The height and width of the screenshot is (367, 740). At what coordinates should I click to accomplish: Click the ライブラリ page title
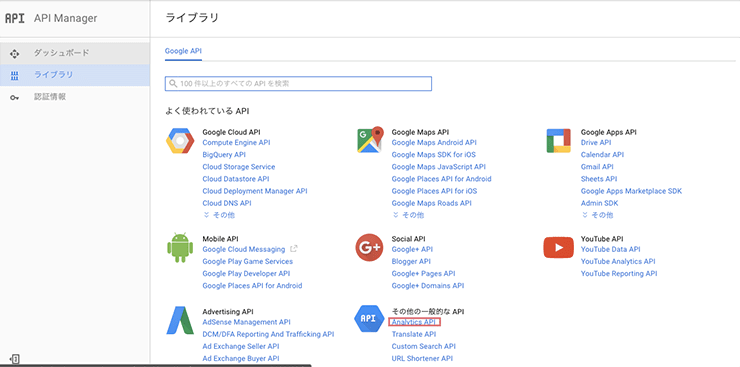pos(192,18)
